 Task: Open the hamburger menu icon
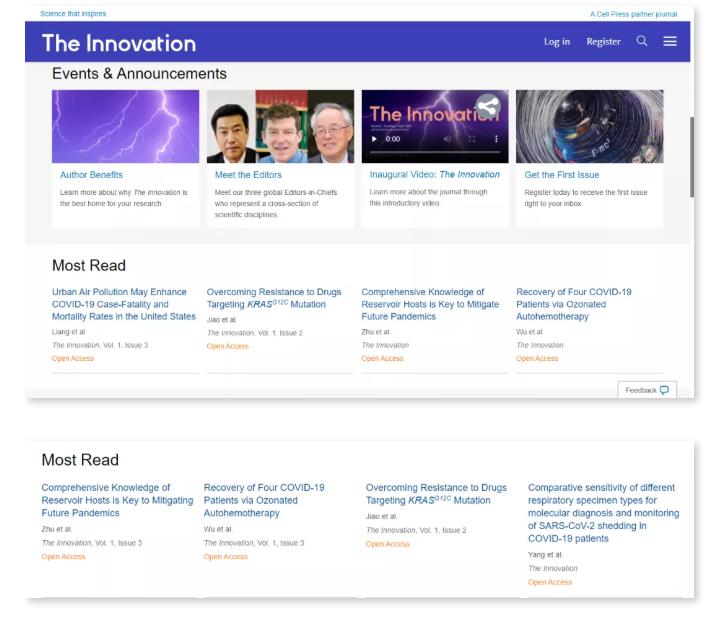(x=670, y=41)
